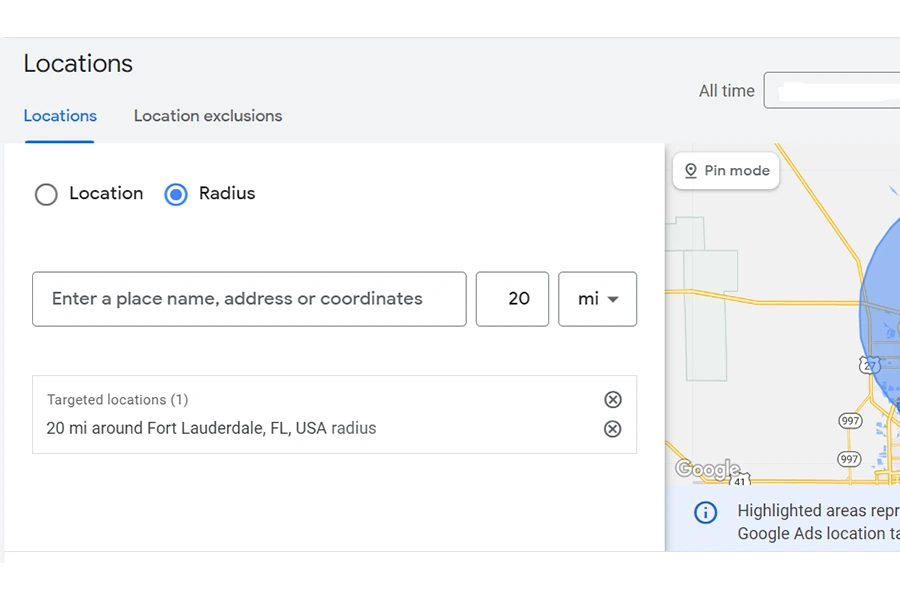Click the US Route 27 shield on map

pyautogui.click(x=870, y=365)
